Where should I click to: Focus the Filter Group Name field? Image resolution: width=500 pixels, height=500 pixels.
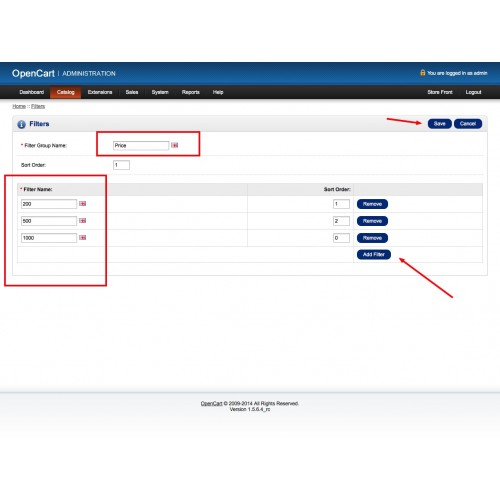click(x=141, y=145)
